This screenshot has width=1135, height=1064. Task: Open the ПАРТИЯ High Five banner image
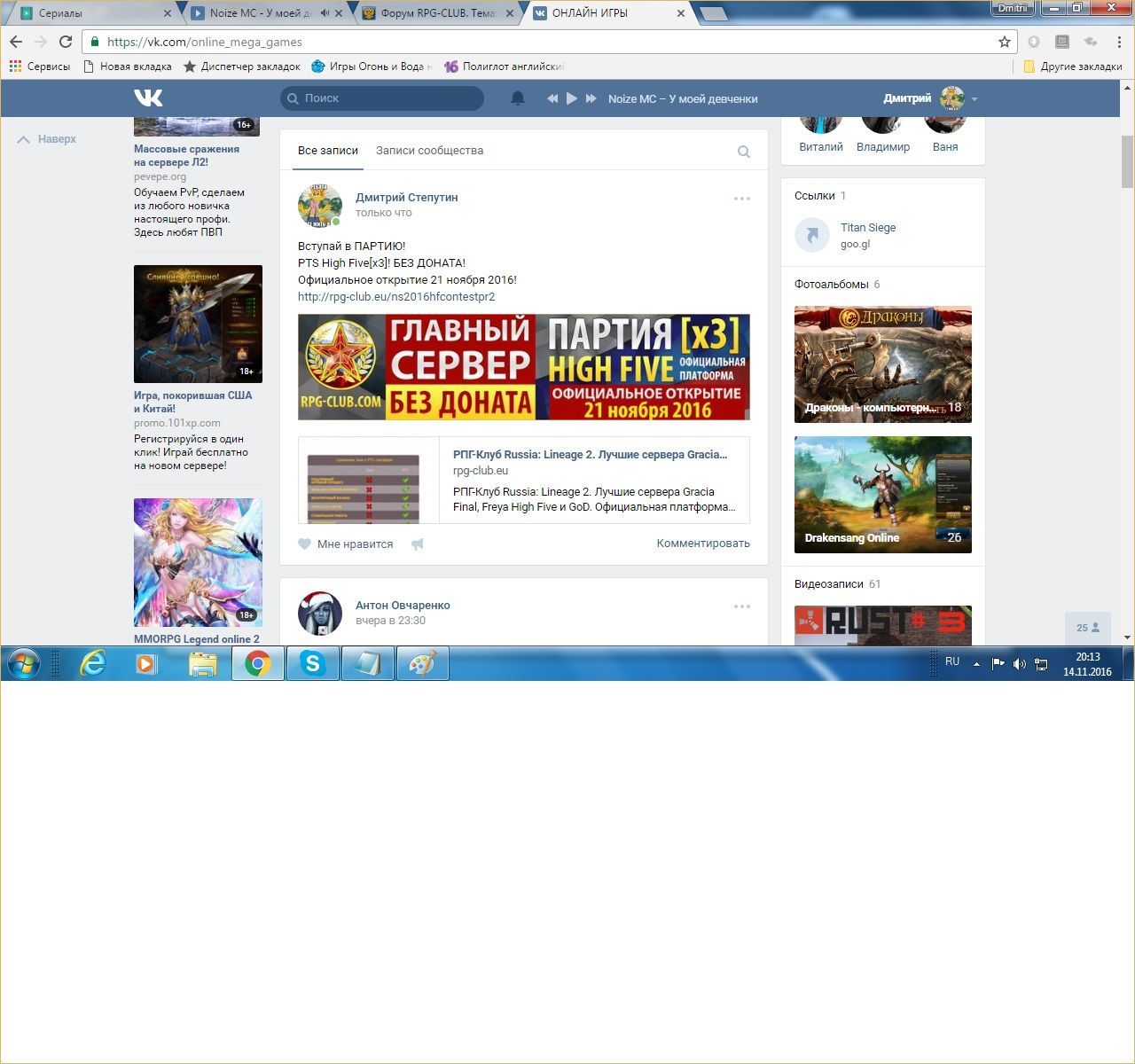coord(524,367)
